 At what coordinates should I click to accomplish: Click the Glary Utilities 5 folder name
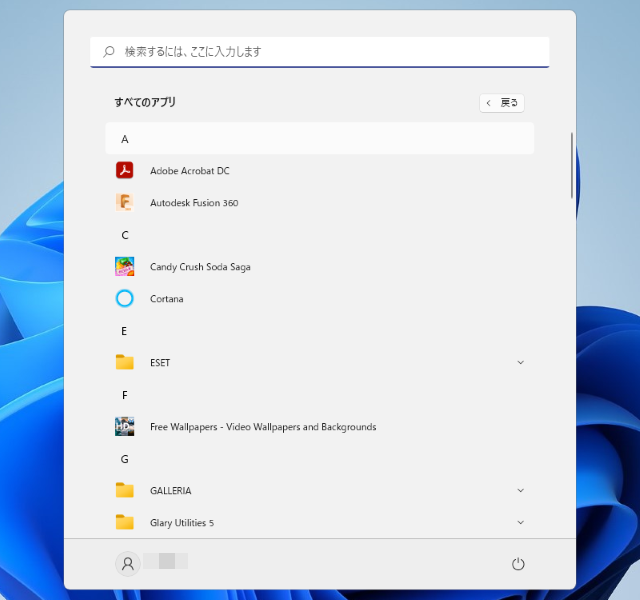click(x=182, y=523)
